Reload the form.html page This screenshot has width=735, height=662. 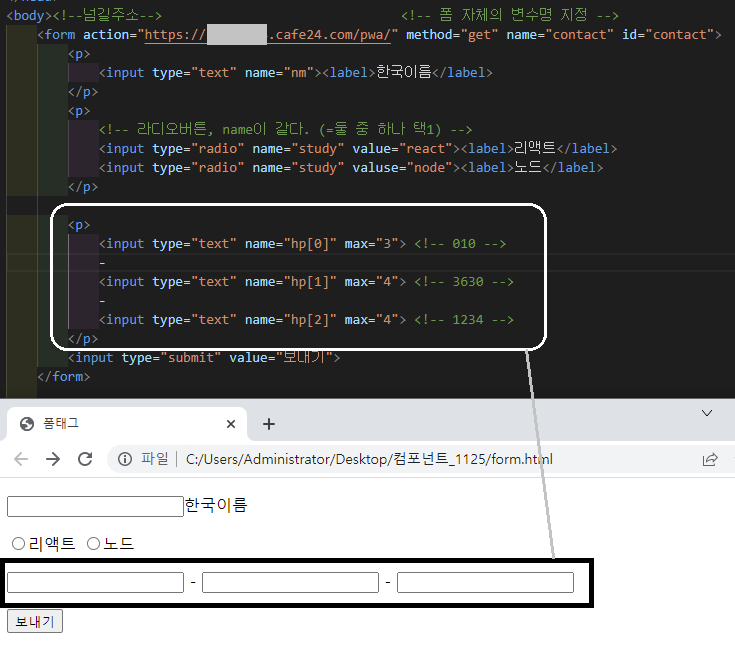pyautogui.click(x=85, y=459)
